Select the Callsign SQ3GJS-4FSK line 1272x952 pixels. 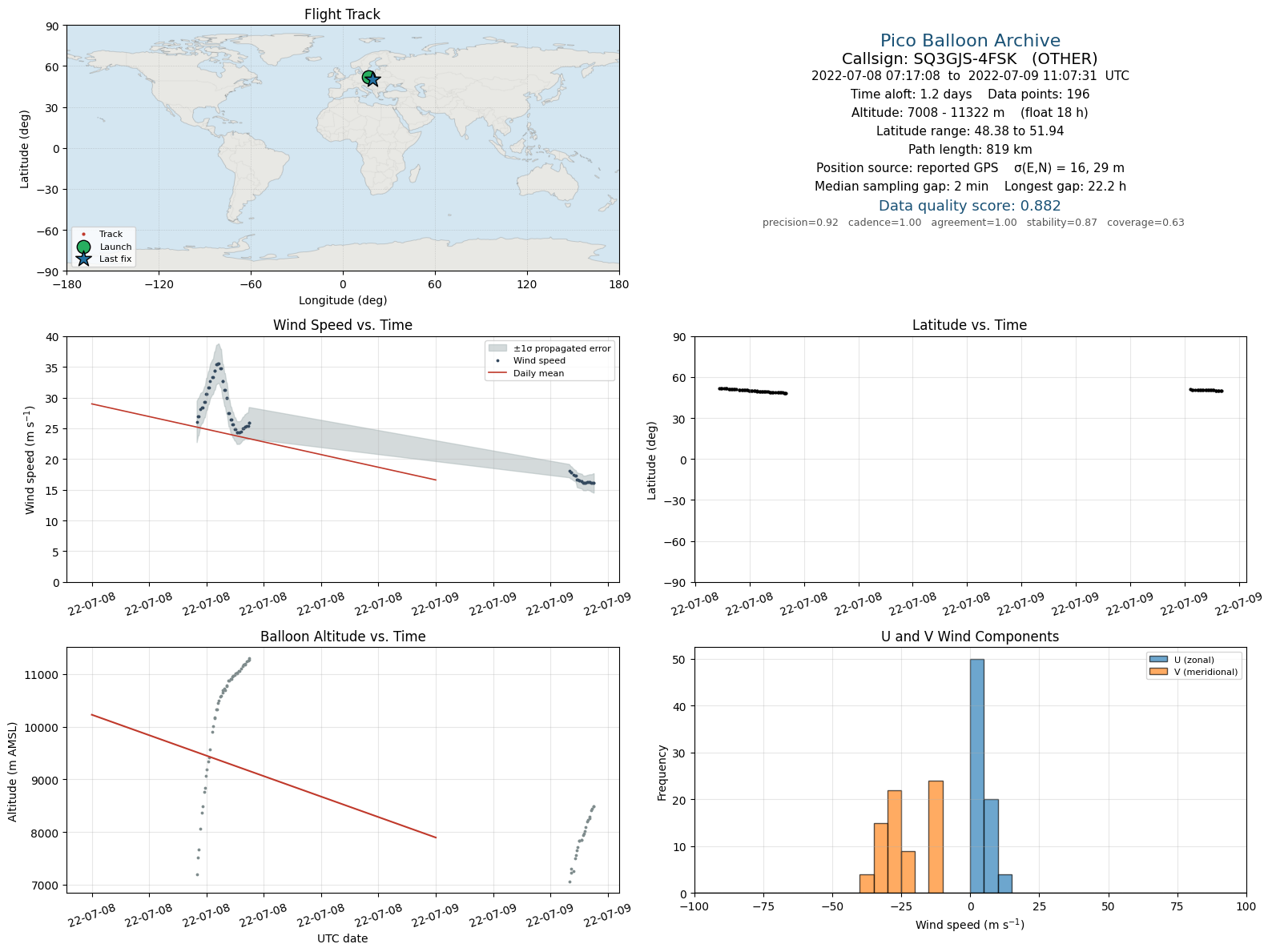970,59
